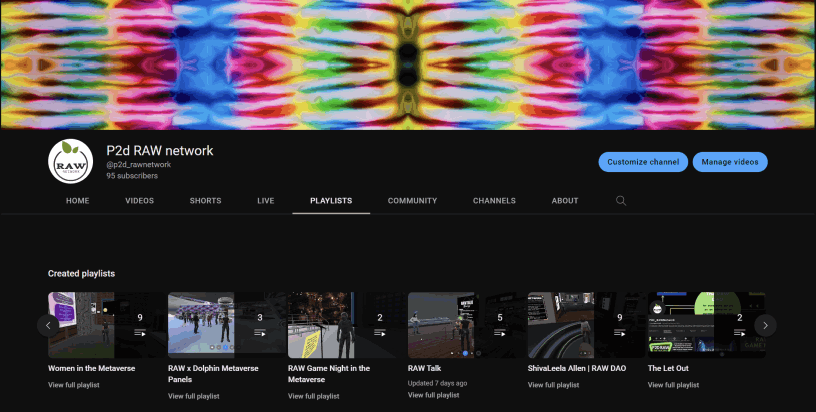Viewport: 816px width, 412px height.
Task: Click the colorful channel banner image
Action: (x=408, y=65)
